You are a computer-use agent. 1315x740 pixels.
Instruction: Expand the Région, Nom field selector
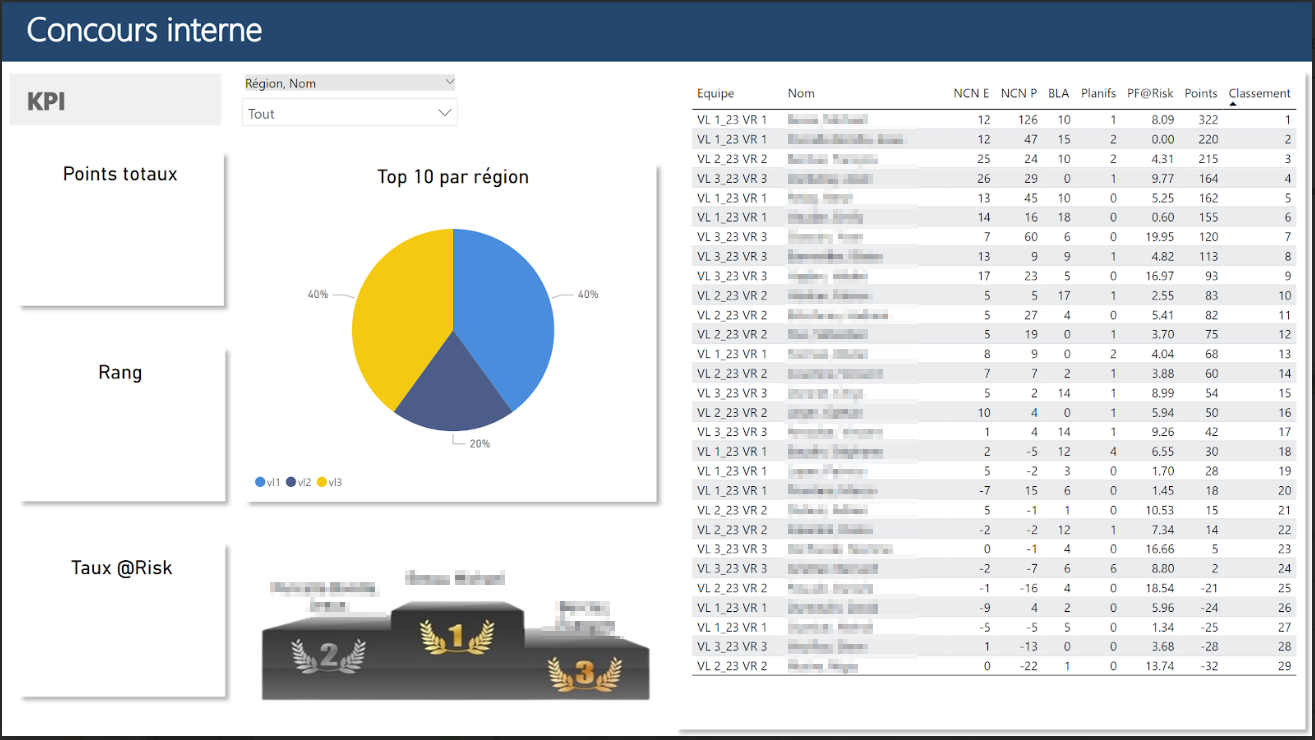pyautogui.click(x=449, y=82)
